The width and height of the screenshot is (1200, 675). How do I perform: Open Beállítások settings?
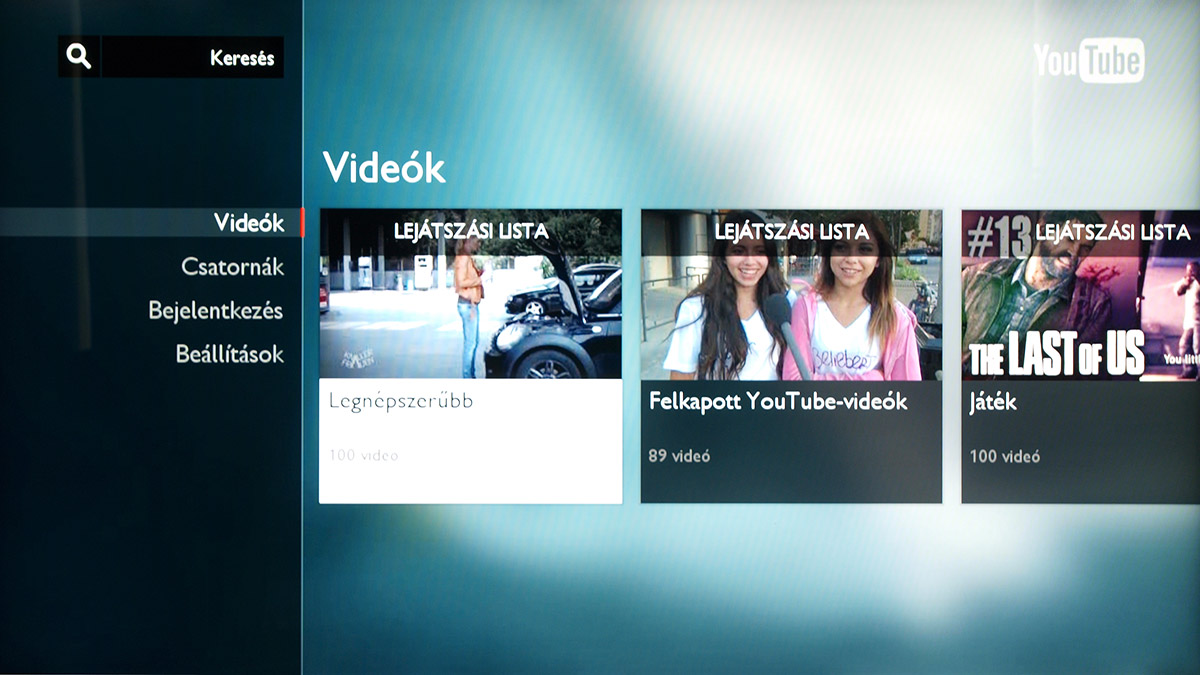pos(229,354)
